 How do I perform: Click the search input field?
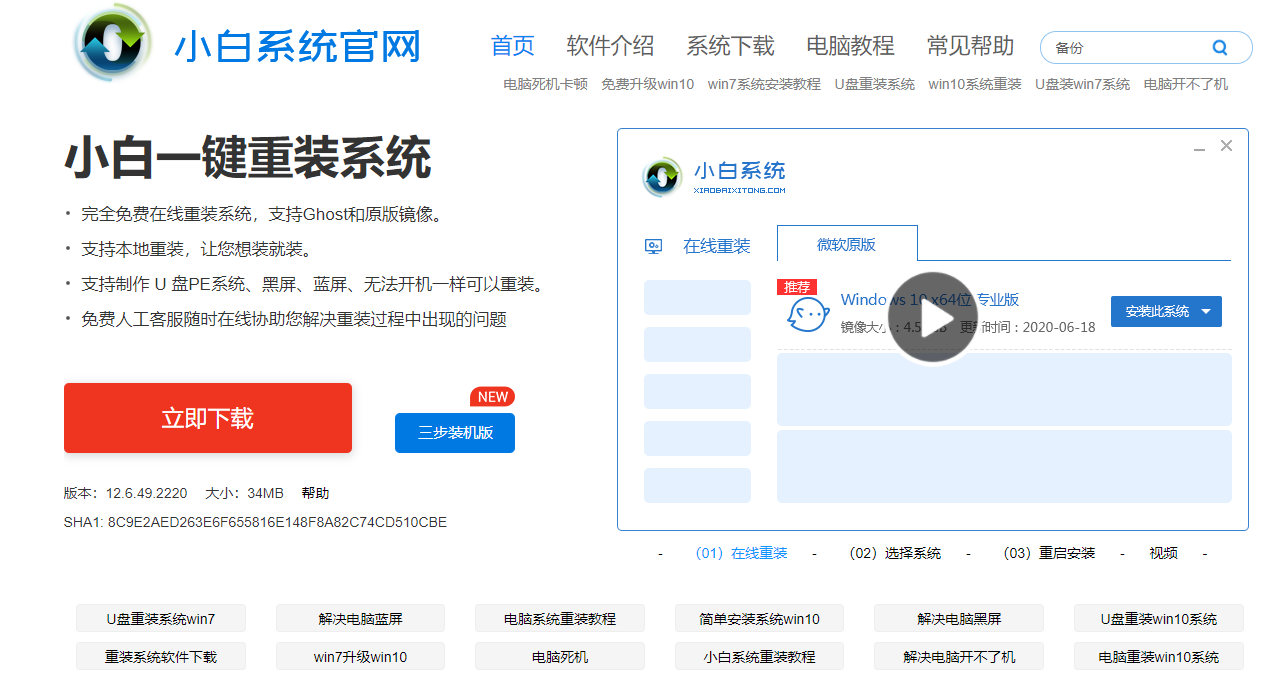point(1125,47)
